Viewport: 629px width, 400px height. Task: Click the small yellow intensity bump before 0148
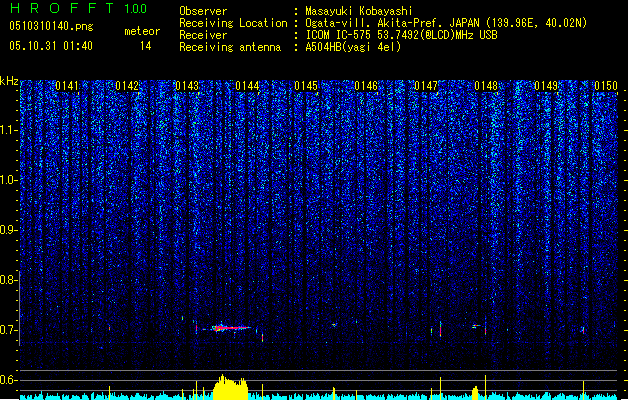[475, 393]
